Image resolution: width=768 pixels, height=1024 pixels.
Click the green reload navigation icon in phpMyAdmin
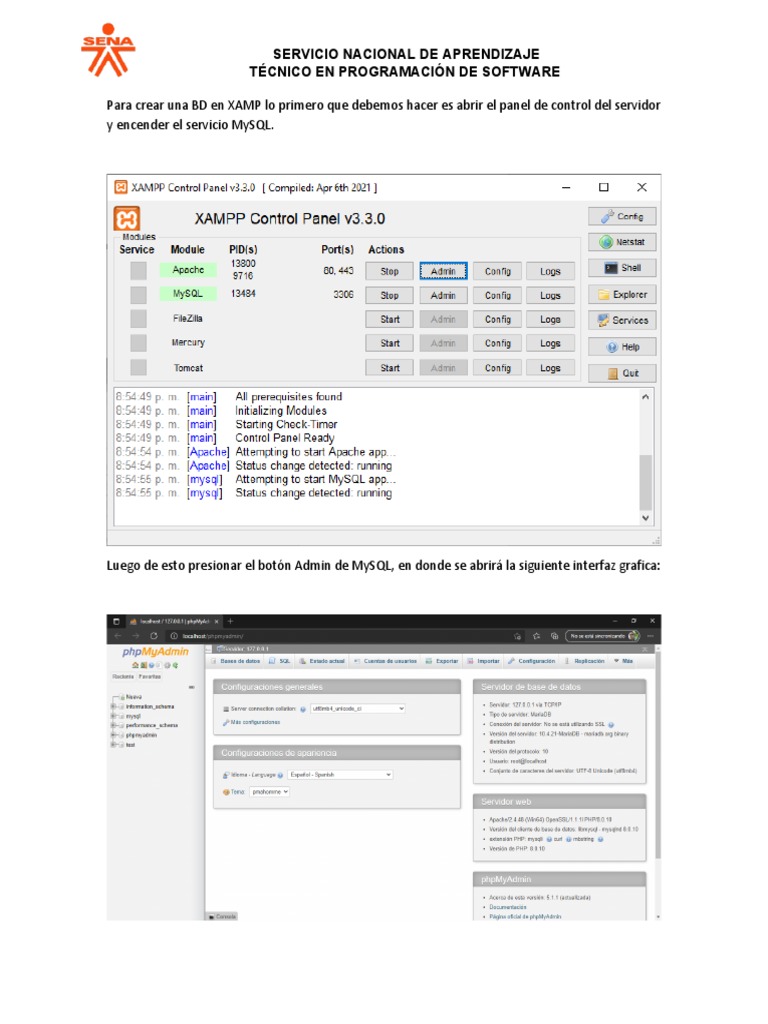pos(175,665)
